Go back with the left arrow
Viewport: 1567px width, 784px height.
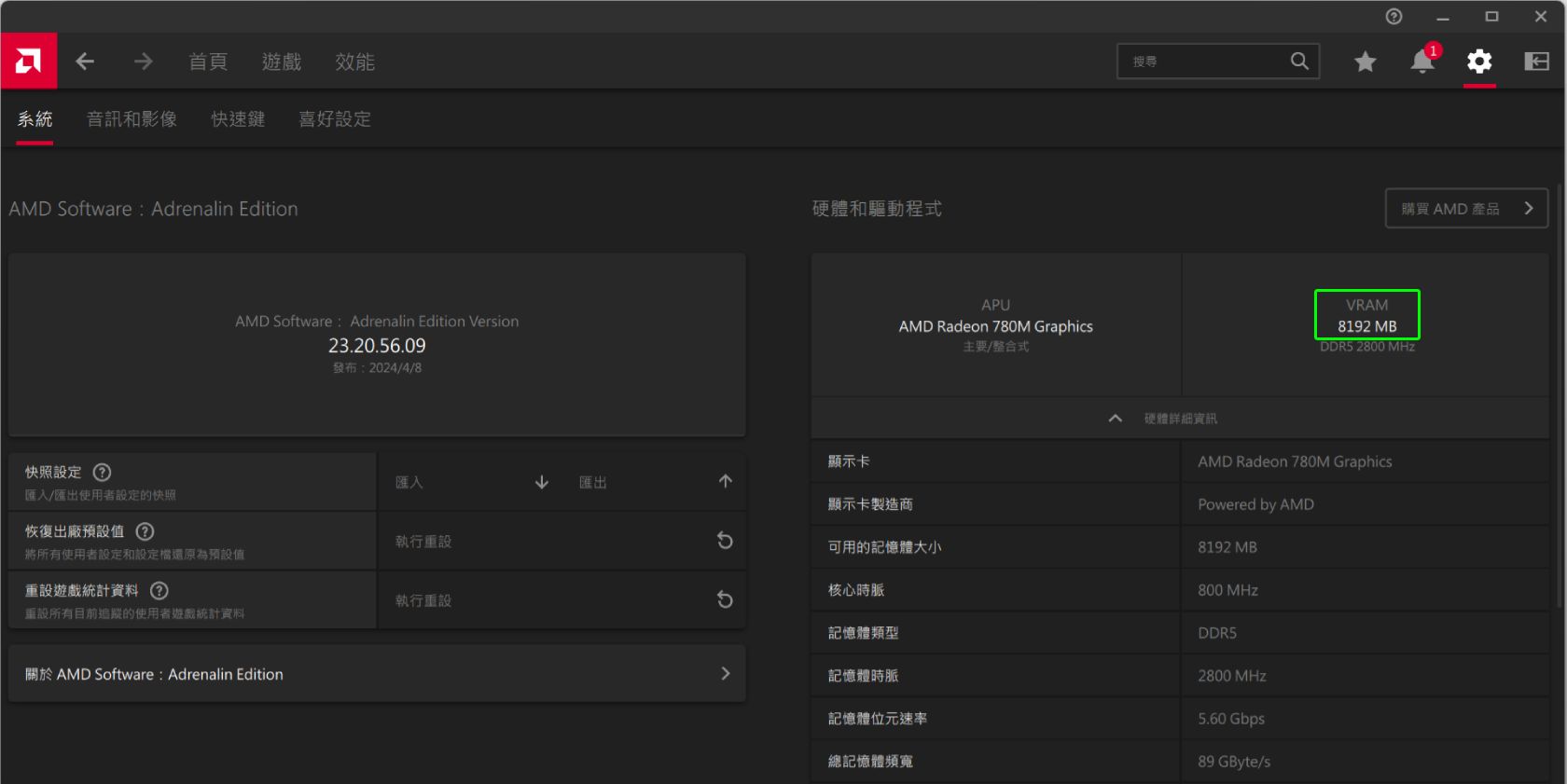click(x=85, y=62)
